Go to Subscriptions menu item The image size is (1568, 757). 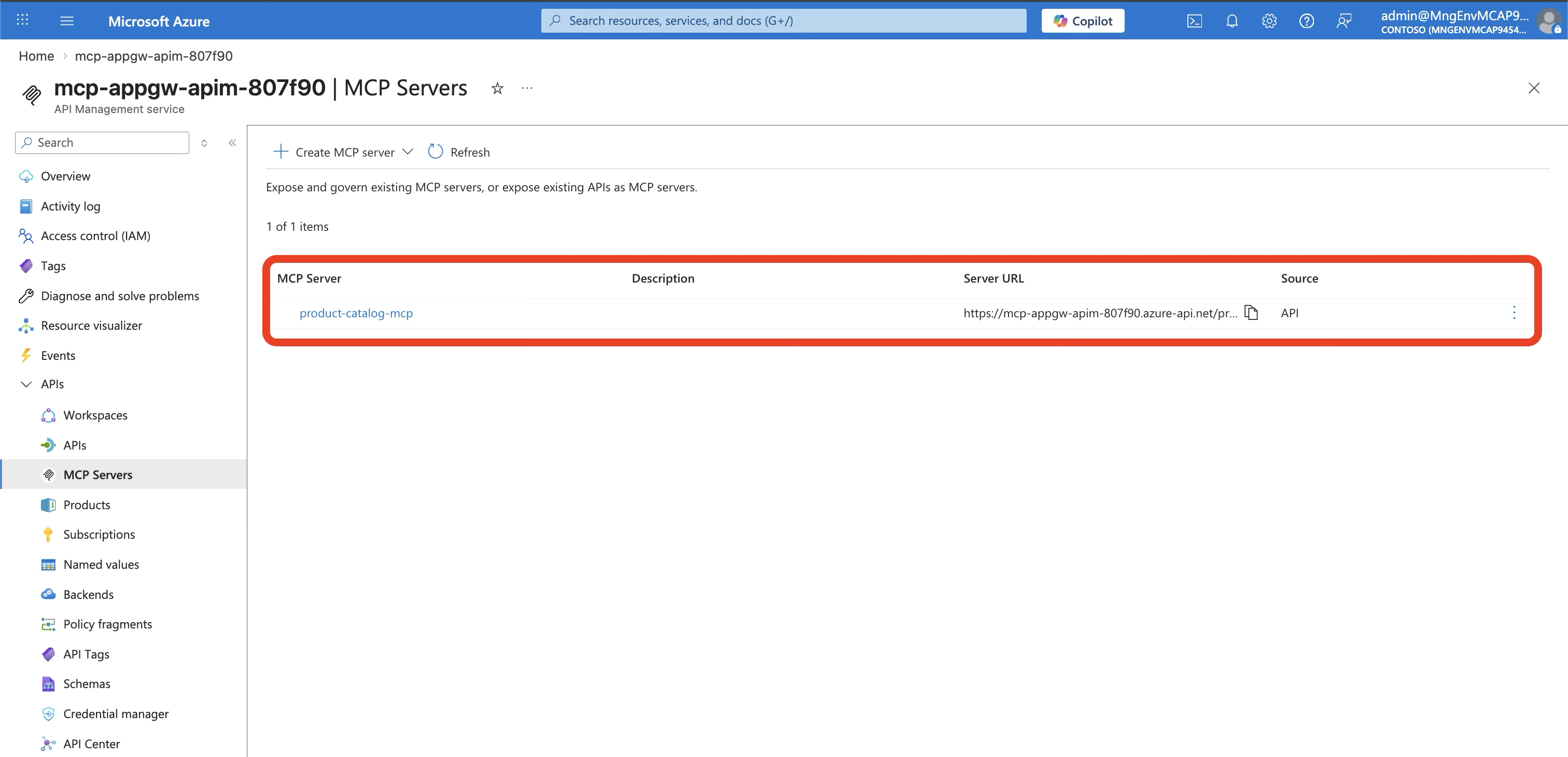99,535
